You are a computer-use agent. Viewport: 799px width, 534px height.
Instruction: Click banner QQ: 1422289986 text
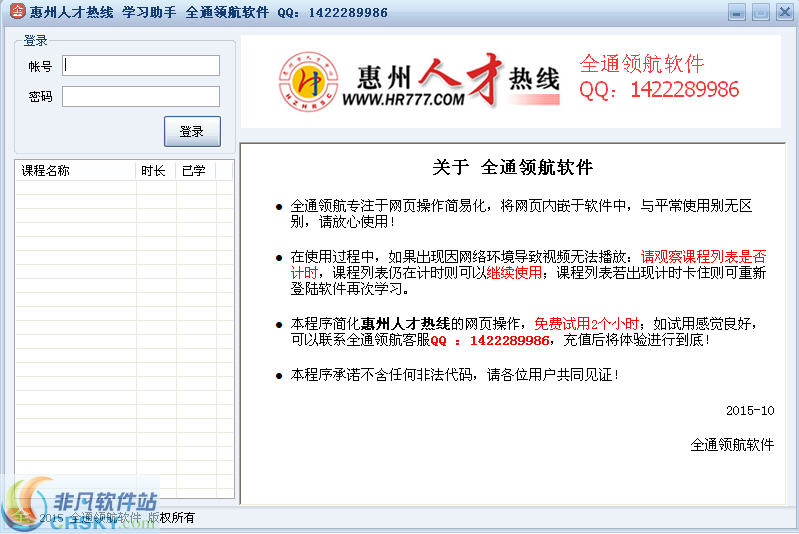pyautogui.click(x=659, y=90)
